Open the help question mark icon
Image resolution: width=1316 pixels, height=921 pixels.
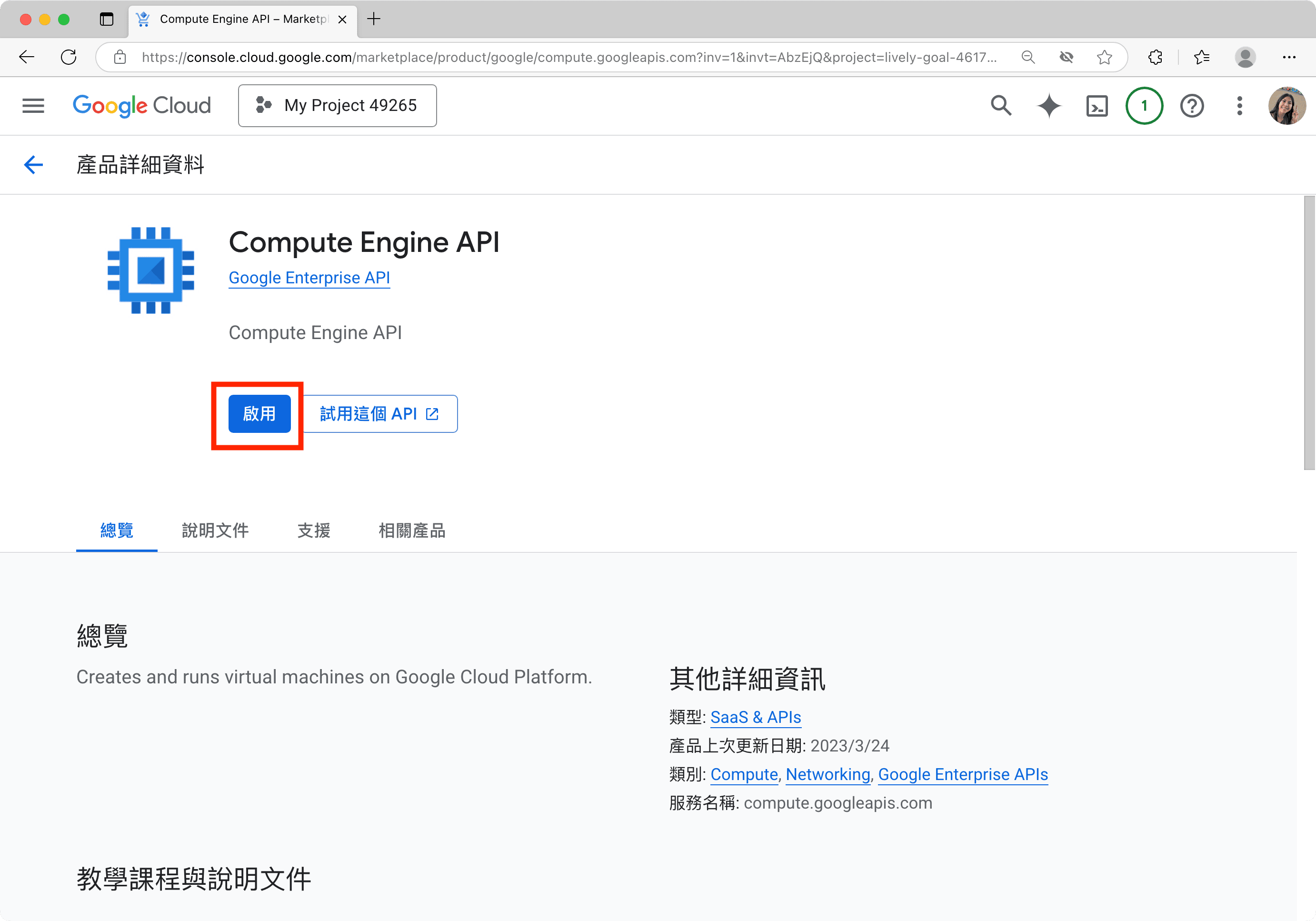pos(1192,106)
